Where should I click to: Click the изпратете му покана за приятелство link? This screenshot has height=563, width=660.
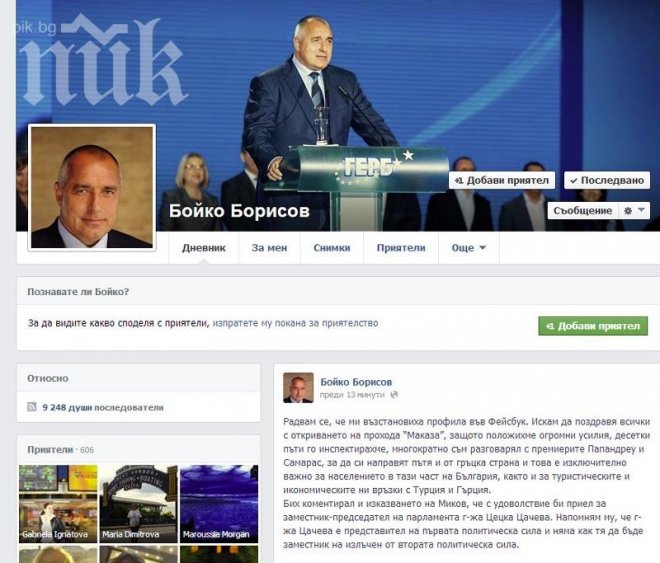295,323
